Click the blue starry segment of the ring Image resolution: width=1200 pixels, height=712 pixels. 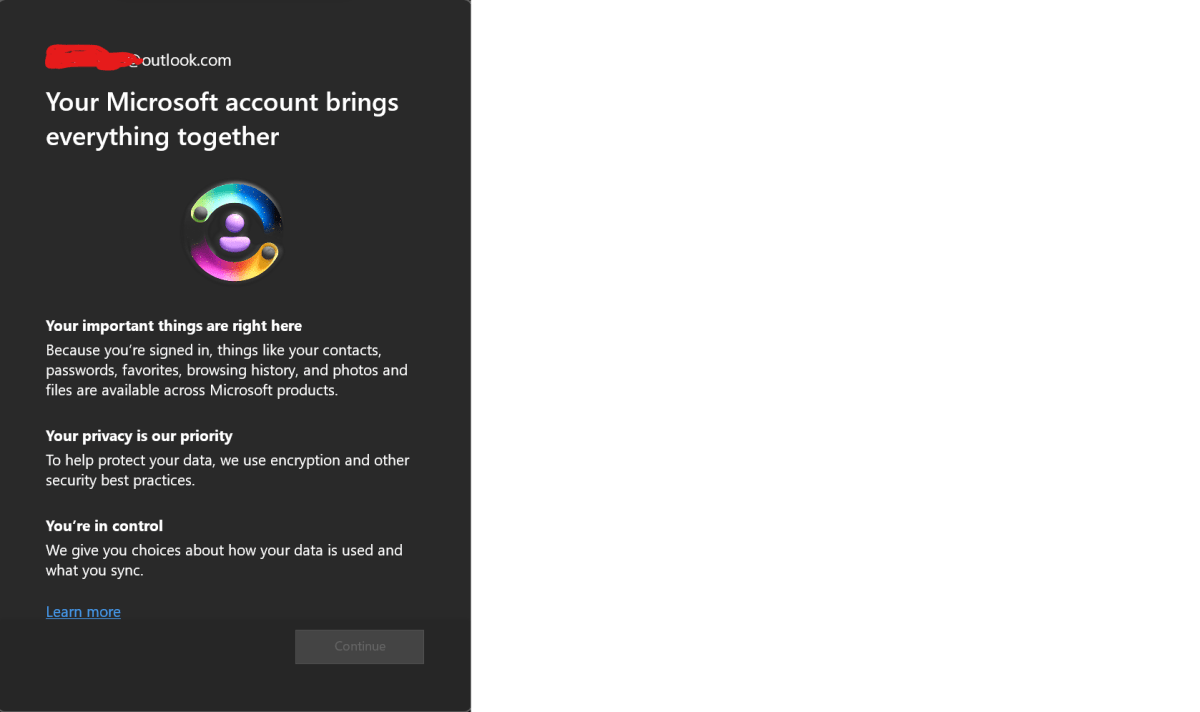pyautogui.click(x=262, y=205)
